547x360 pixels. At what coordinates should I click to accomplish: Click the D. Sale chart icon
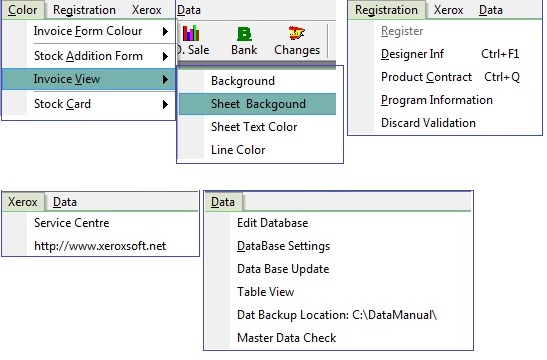pyautogui.click(x=191, y=33)
